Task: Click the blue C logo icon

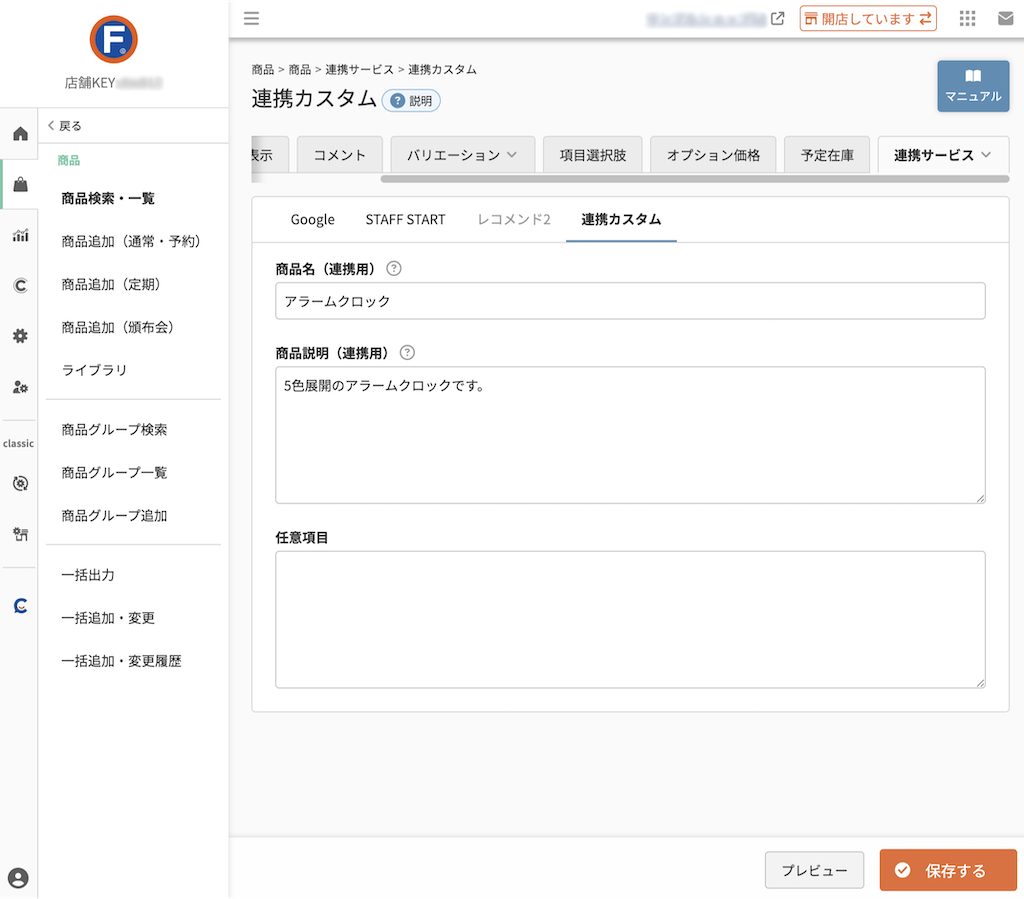Action: (x=20, y=605)
